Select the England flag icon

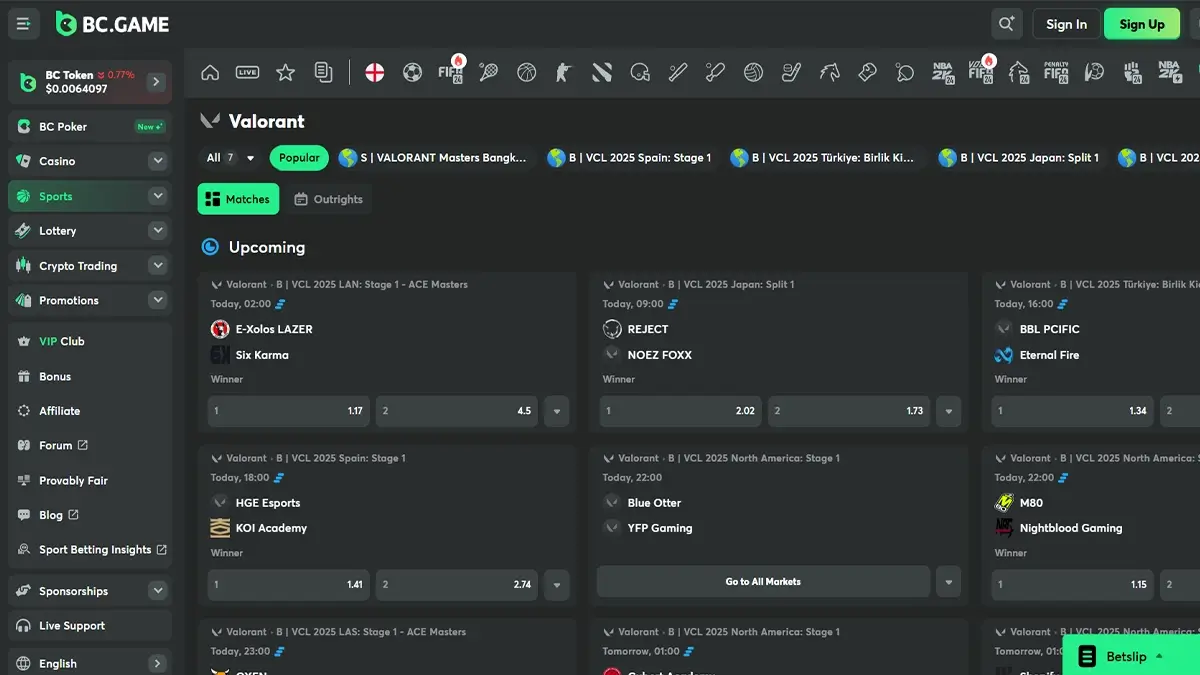[x=374, y=73]
